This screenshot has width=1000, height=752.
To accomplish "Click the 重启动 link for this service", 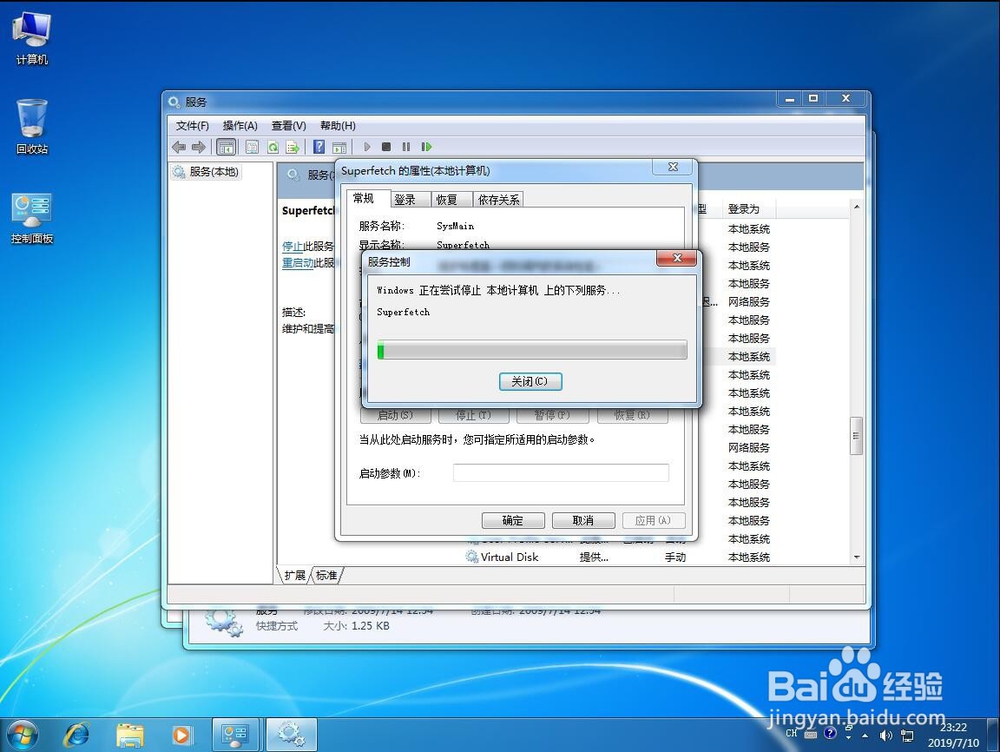I will coord(297,263).
